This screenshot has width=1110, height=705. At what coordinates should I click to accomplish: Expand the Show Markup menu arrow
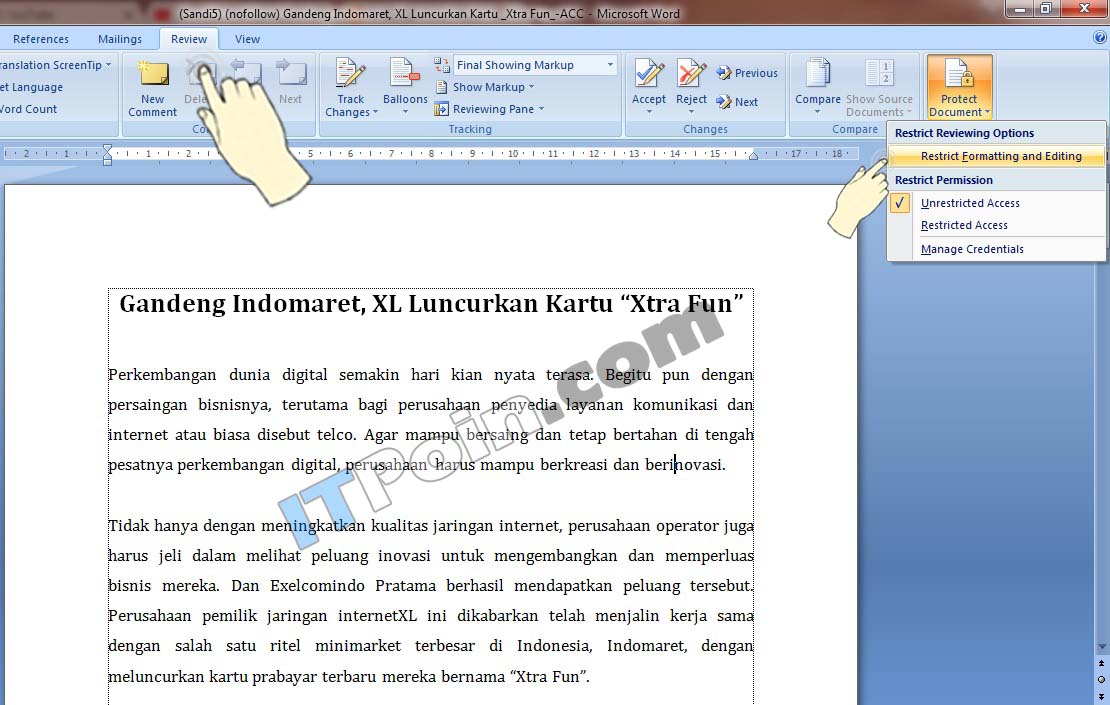532,87
